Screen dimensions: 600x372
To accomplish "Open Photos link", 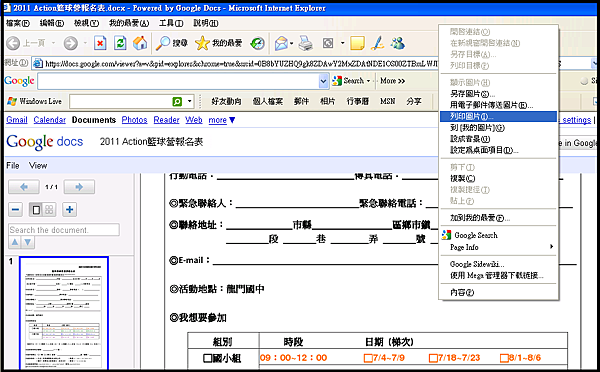I will (x=134, y=120).
